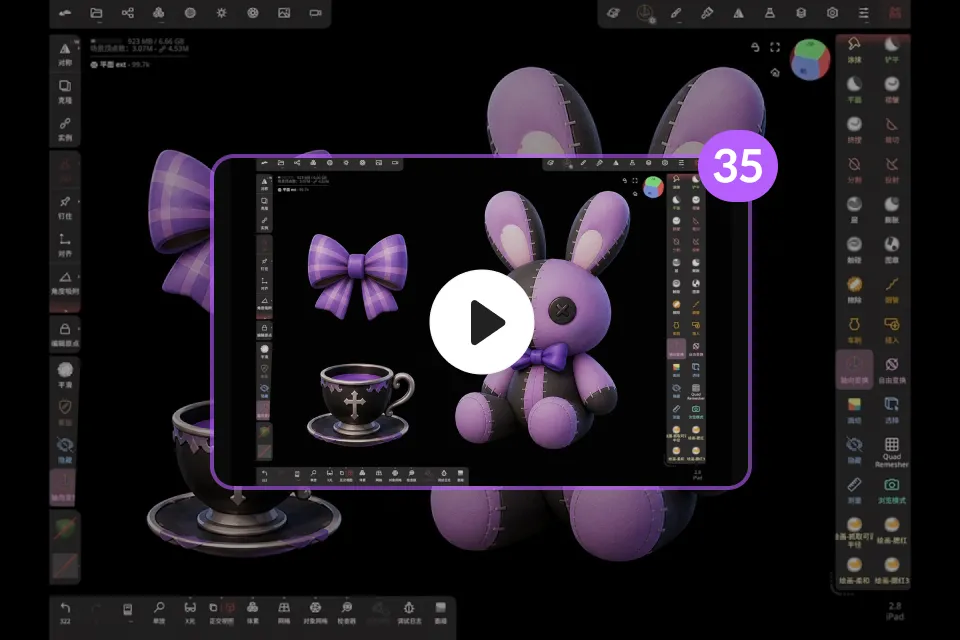
Task: Open the Background image menu
Action: (284, 13)
